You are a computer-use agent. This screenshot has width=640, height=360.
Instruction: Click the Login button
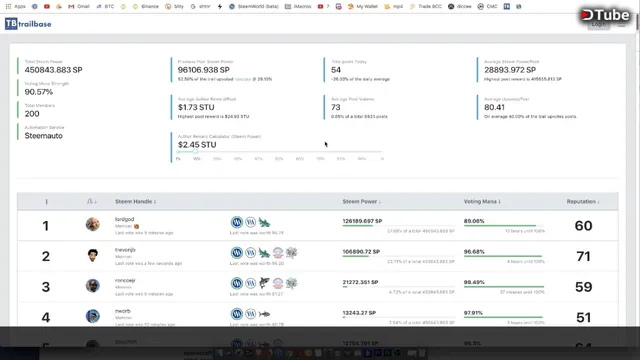click(599, 24)
